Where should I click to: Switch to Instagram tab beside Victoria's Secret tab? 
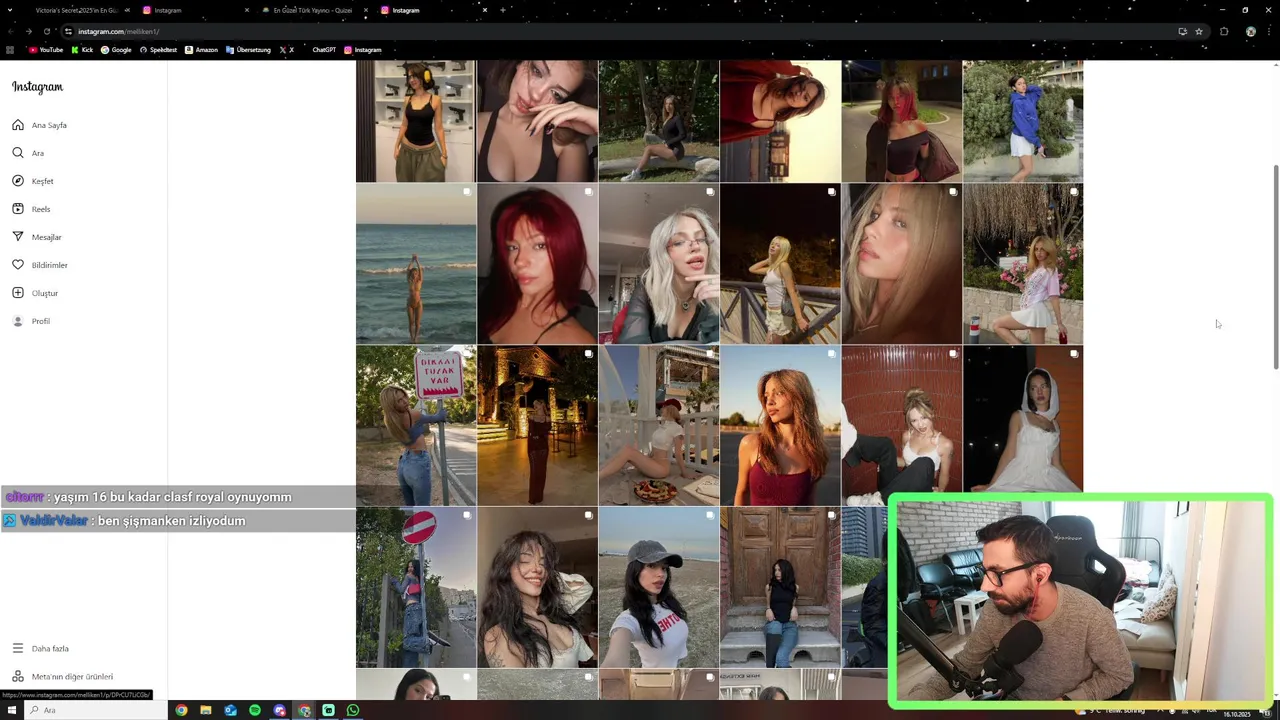(x=195, y=10)
